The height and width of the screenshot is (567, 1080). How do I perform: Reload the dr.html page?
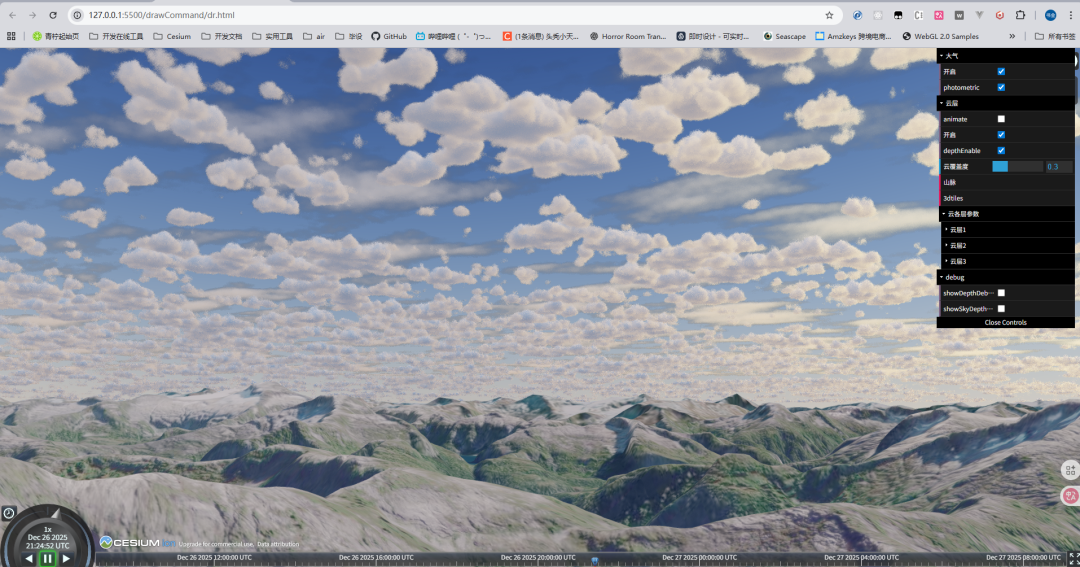[53, 14]
